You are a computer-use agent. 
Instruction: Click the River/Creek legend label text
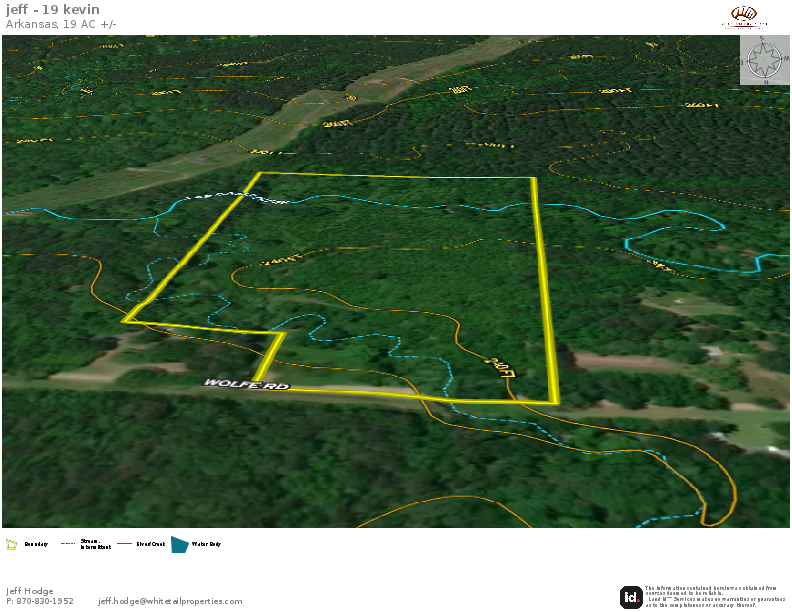pyautogui.click(x=151, y=545)
